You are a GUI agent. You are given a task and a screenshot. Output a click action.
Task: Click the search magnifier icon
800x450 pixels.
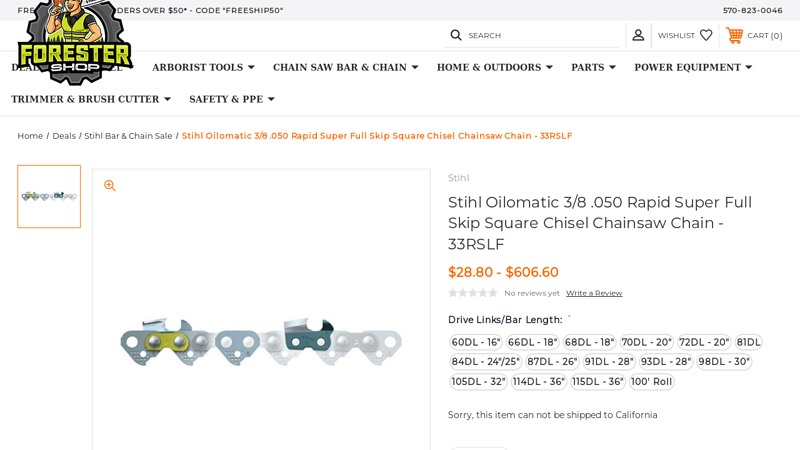456,35
